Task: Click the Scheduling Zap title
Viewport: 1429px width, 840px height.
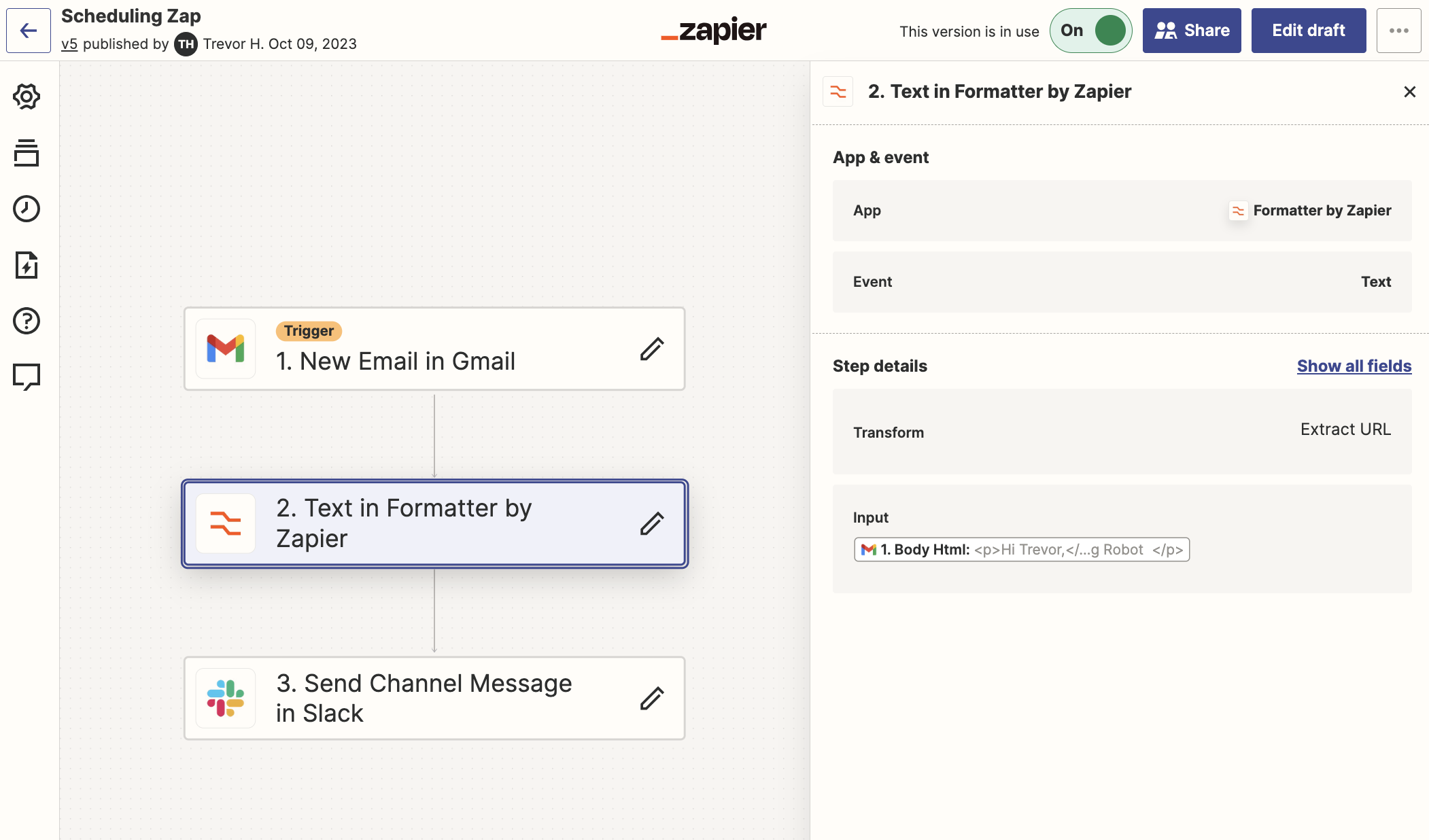Action: [131, 16]
